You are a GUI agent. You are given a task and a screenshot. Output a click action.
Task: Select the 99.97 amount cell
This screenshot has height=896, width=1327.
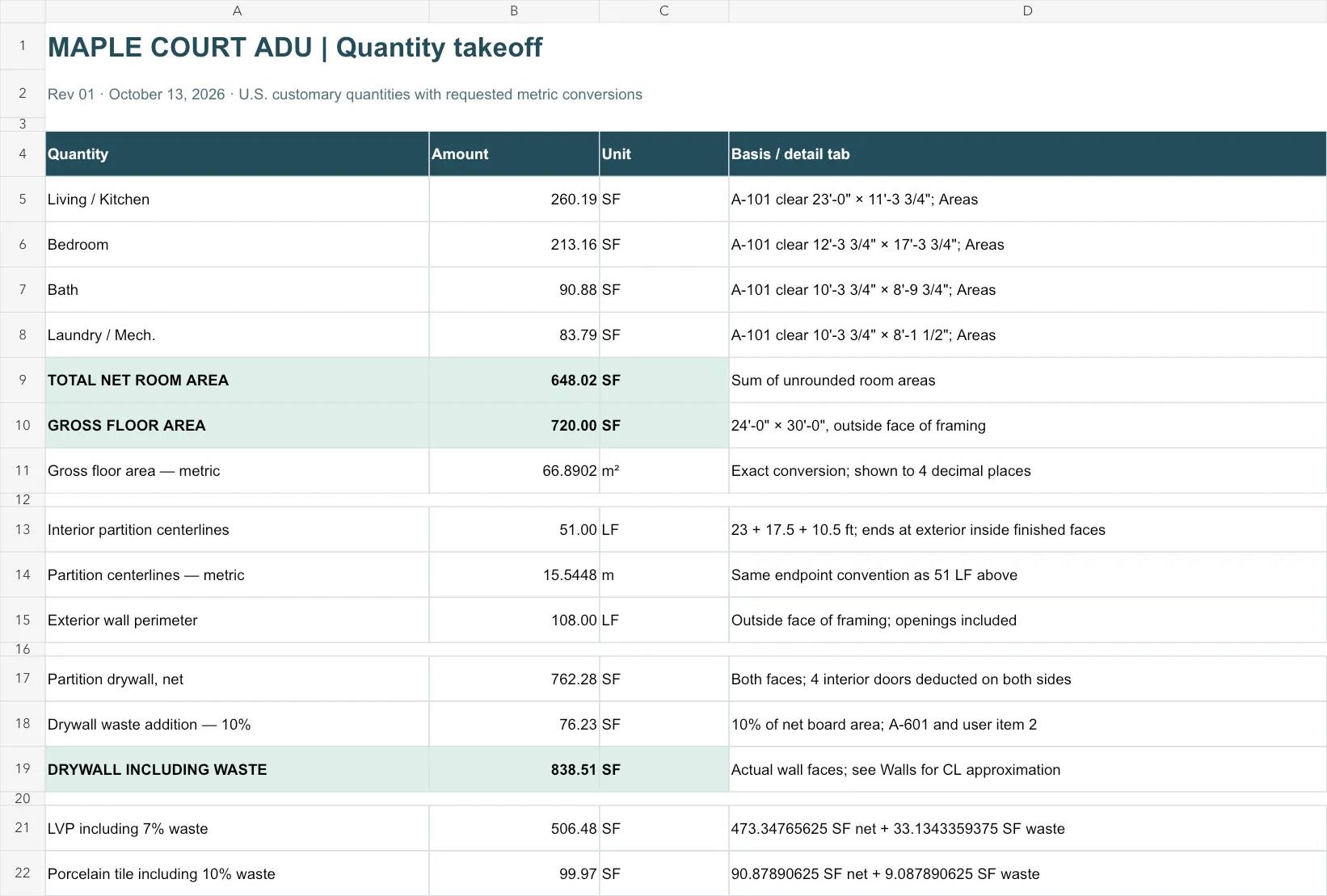pyautogui.click(x=514, y=874)
